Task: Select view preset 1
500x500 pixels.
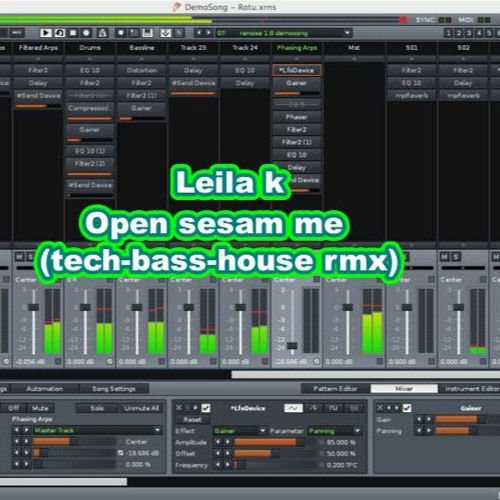Action: point(448,33)
